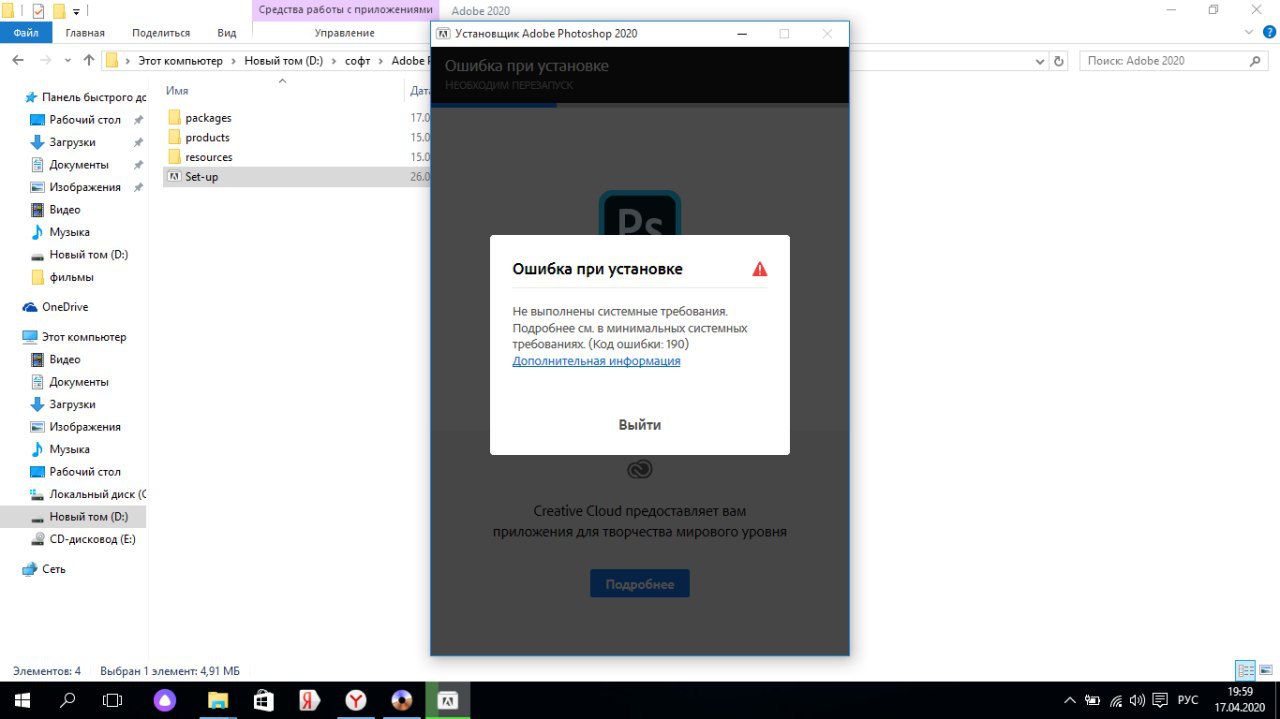Open clock showing 19:59 17.04.2020

point(1239,700)
